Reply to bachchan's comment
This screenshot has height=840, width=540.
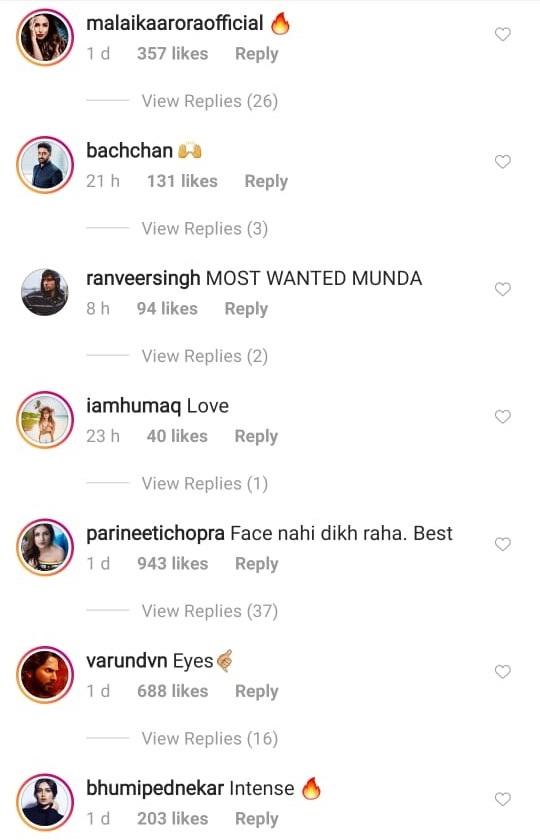(266, 182)
